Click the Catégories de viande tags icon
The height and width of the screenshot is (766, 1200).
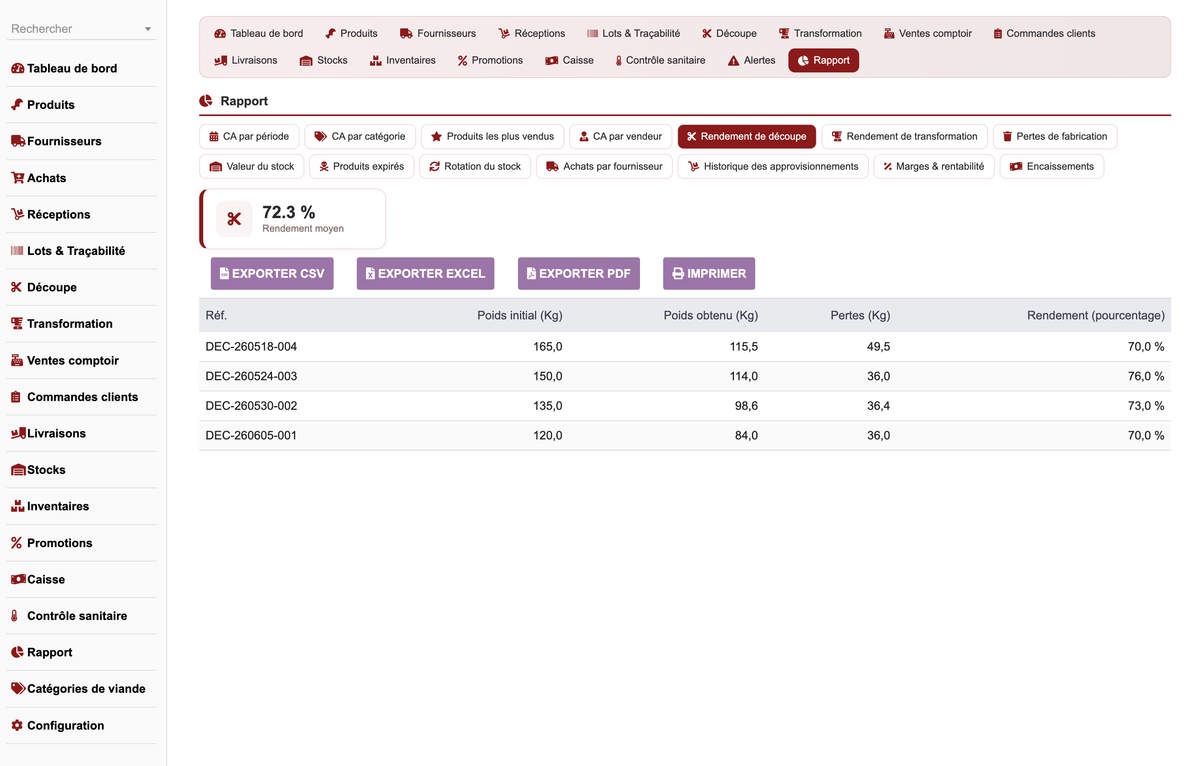pyautogui.click(x=18, y=689)
